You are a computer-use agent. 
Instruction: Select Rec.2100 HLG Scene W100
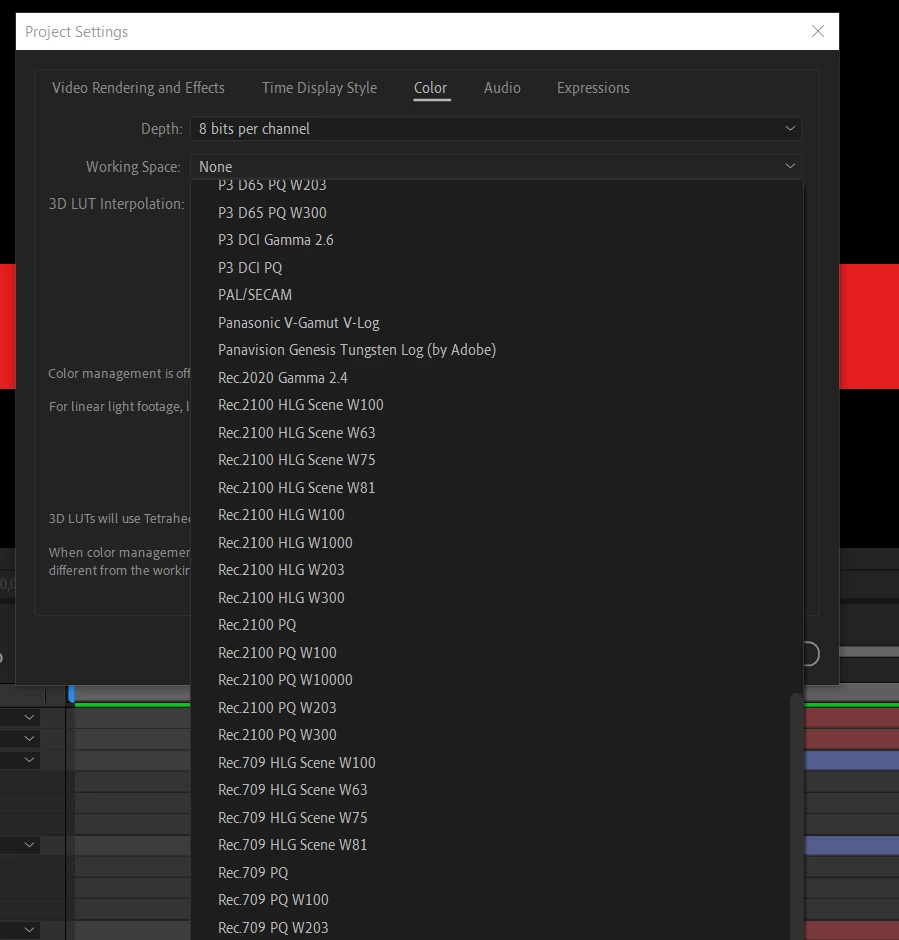[497, 405]
